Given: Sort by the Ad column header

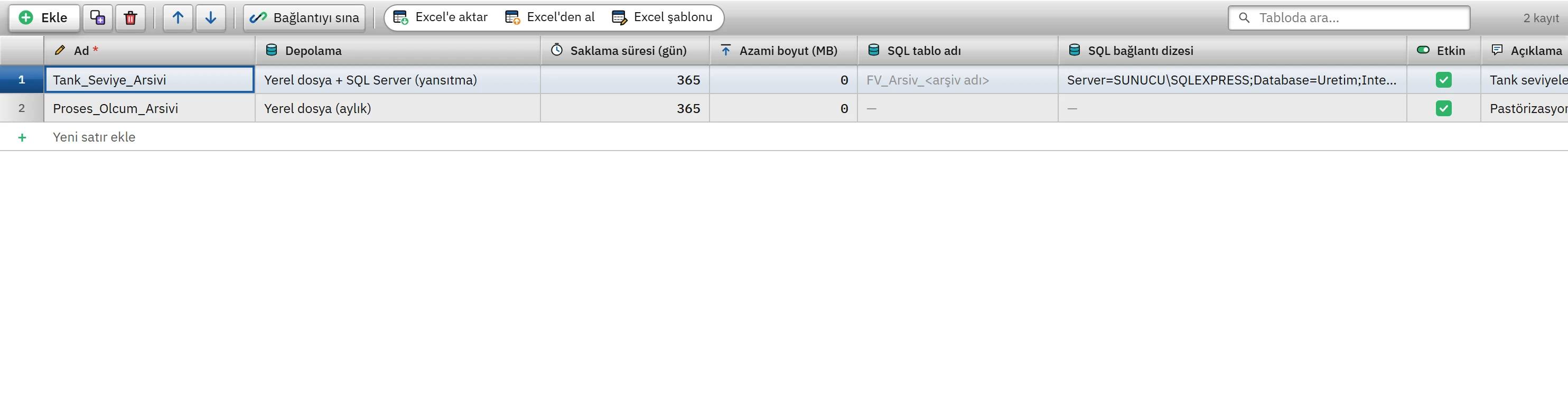Looking at the screenshot, I should [149, 51].
